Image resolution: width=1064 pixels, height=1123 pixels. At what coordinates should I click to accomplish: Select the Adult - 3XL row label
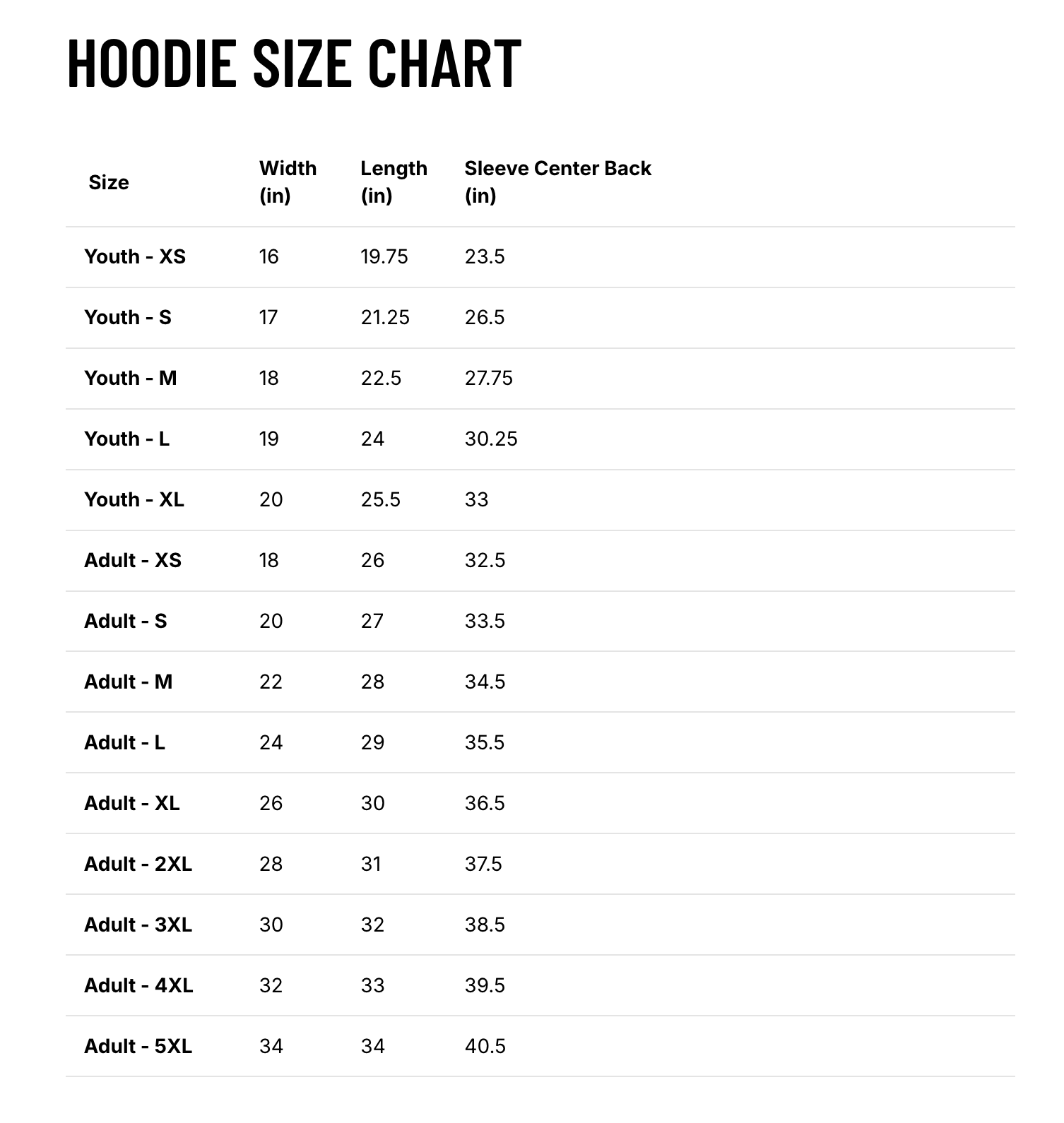click(x=138, y=925)
